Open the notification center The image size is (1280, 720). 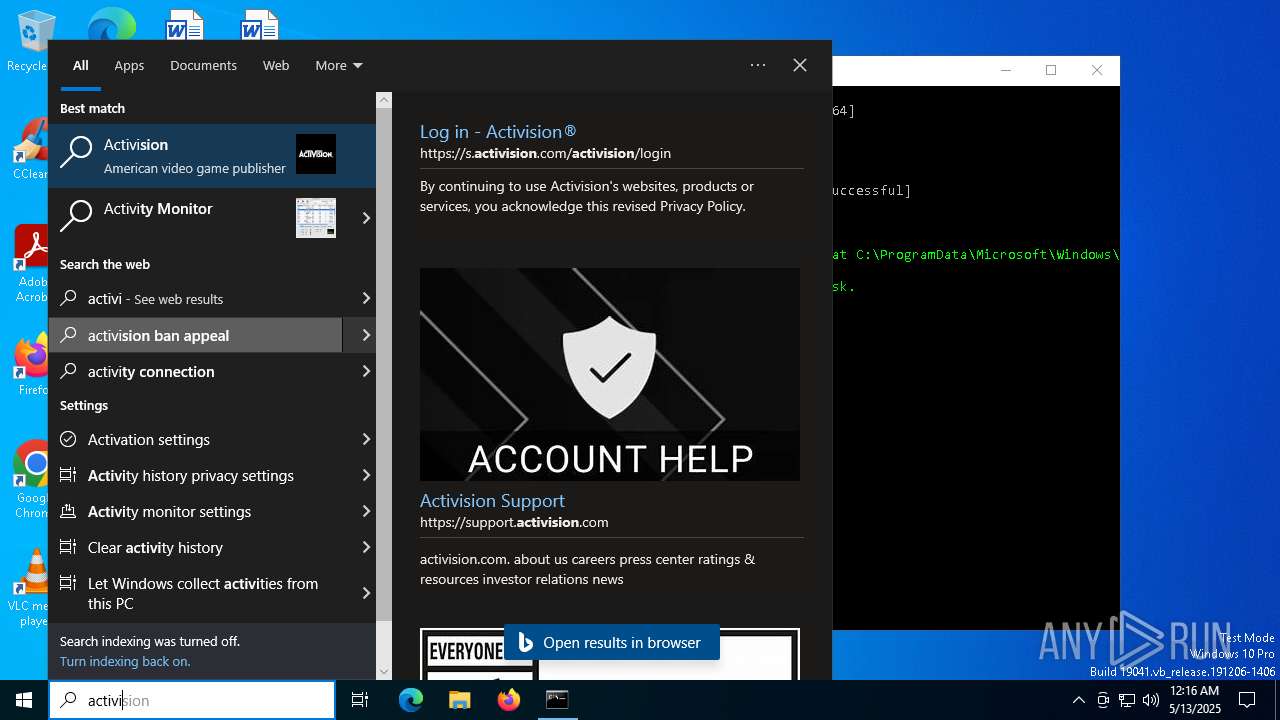coord(1247,700)
